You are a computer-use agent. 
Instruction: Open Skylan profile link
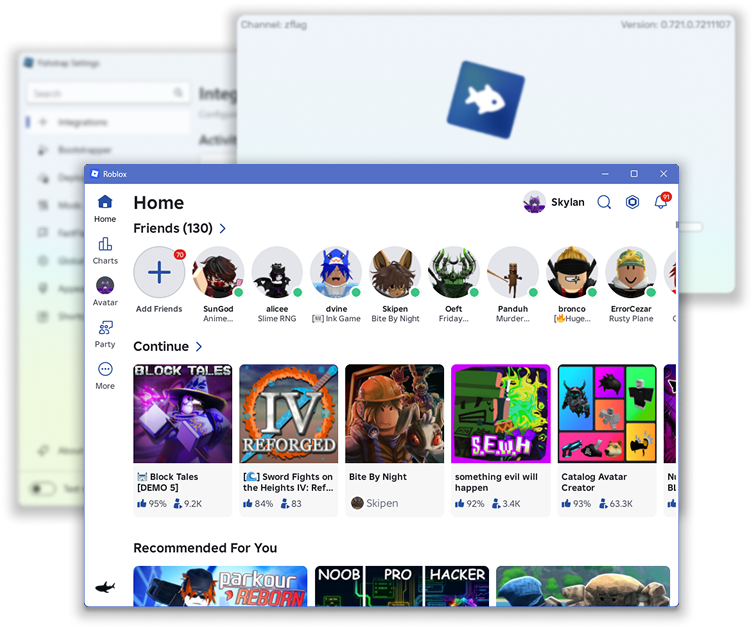click(553, 202)
